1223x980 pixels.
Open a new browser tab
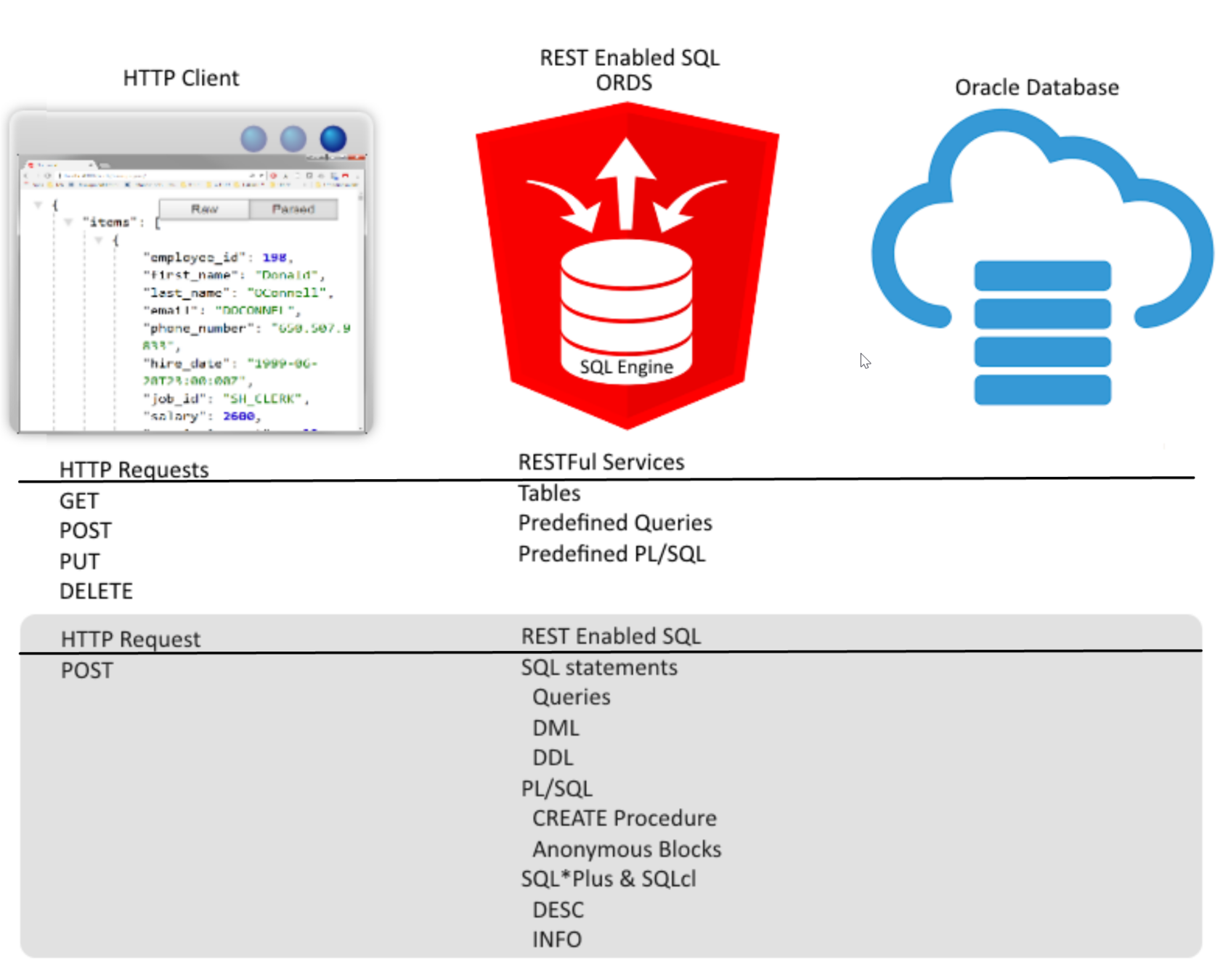(104, 166)
